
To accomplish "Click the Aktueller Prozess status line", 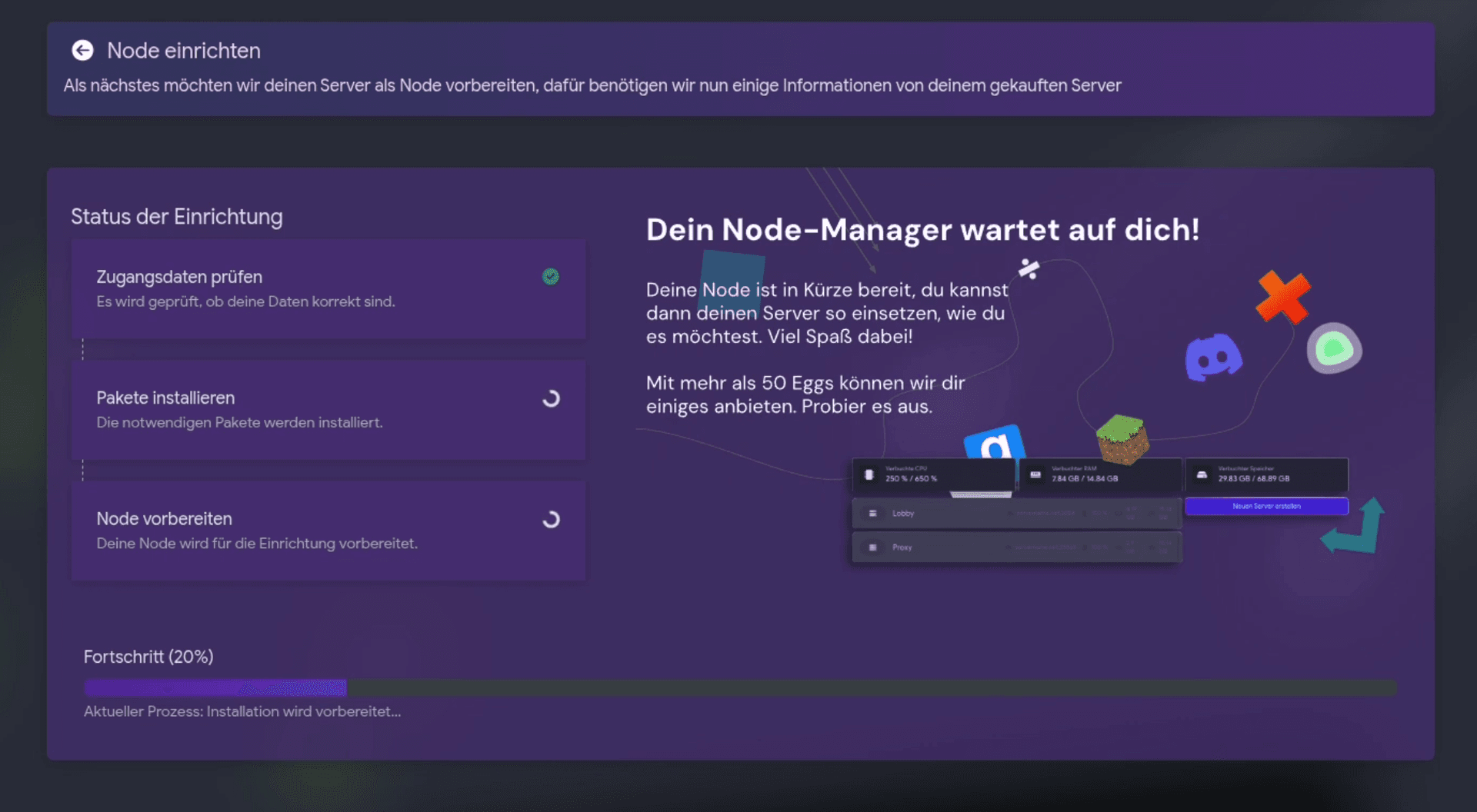I will pyautogui.click(x=242, y=711).
